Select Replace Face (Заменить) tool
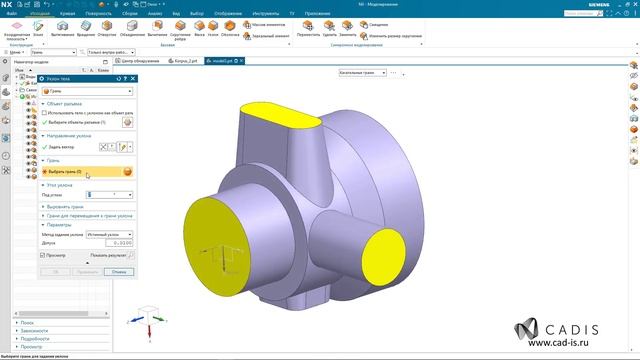Viewport: 640px width, 360px height. coord(347,28)
